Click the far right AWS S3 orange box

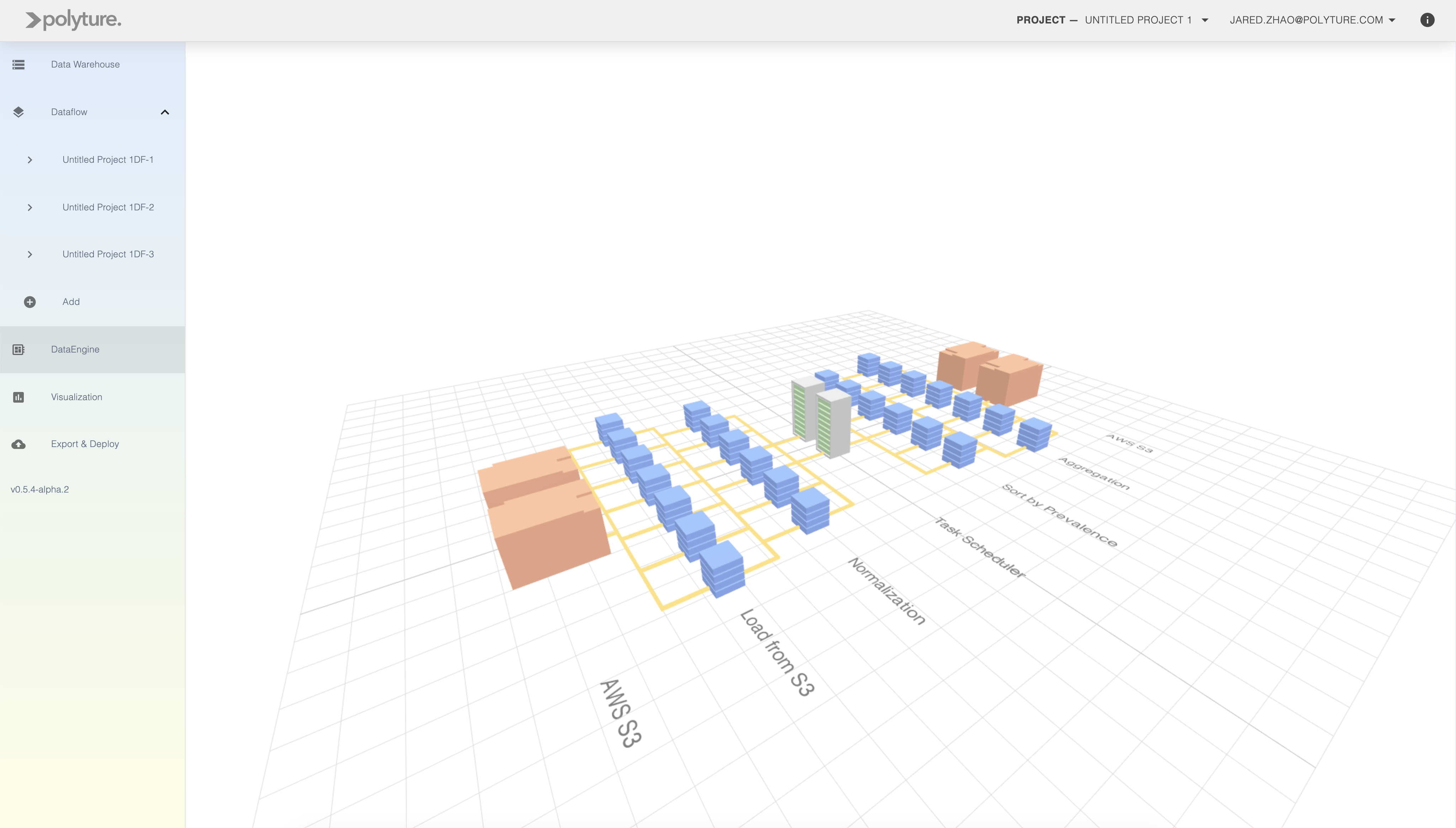click(1011, 380)
